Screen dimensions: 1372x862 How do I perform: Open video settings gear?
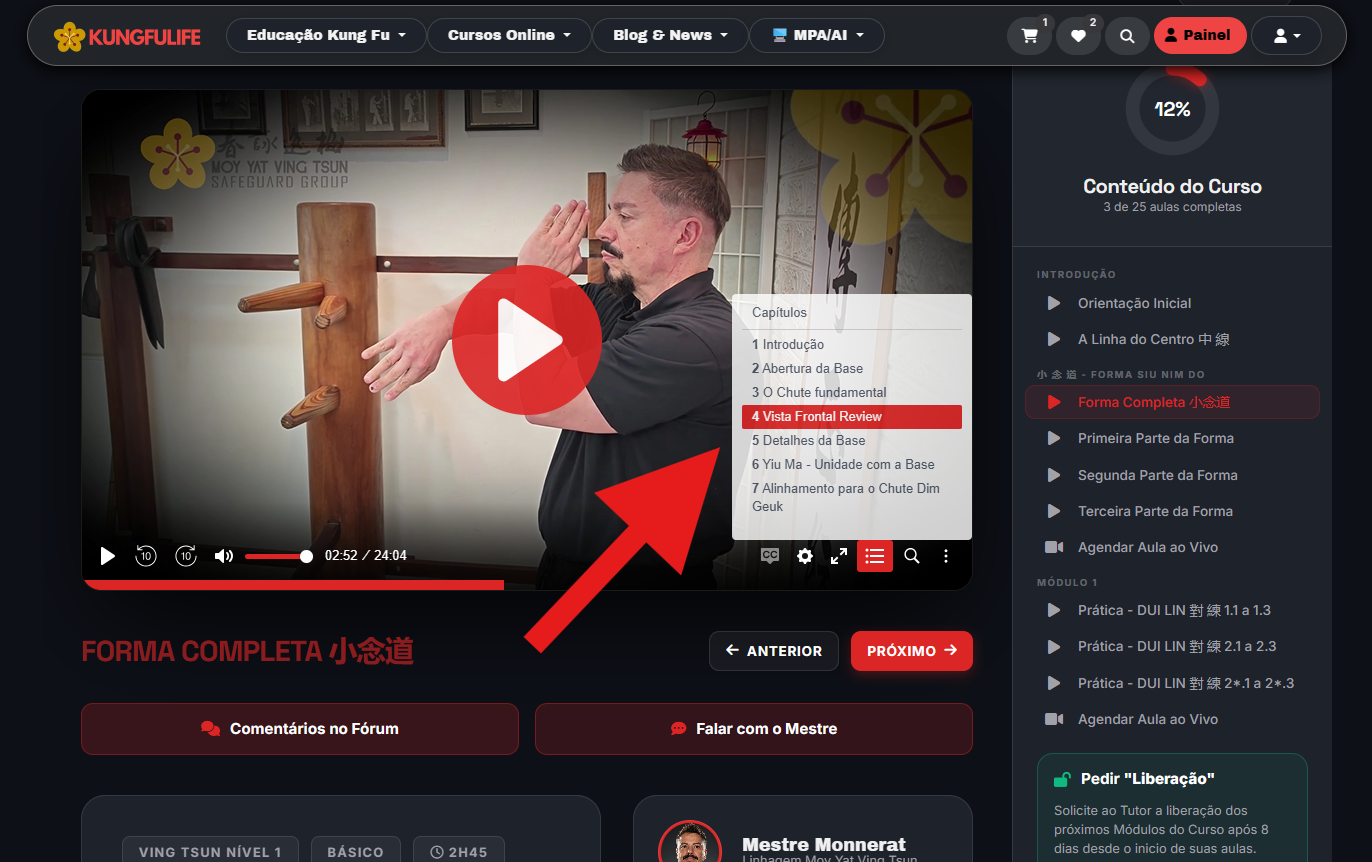click(805, 556)
